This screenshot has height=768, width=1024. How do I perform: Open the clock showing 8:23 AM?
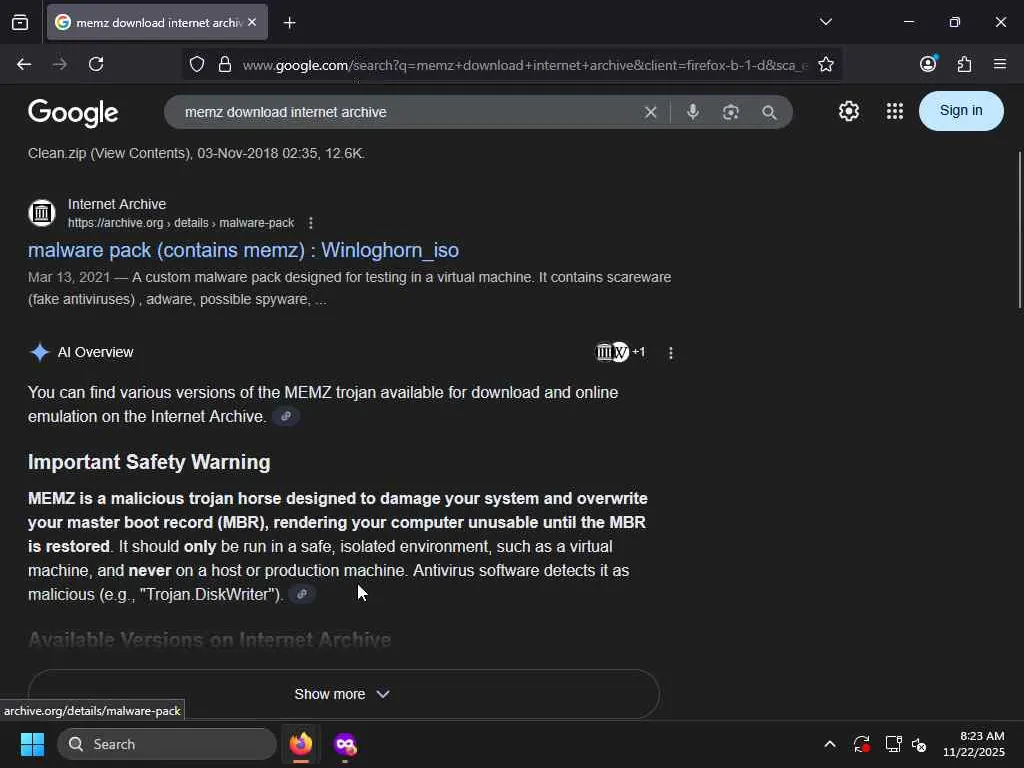point(974,744)
